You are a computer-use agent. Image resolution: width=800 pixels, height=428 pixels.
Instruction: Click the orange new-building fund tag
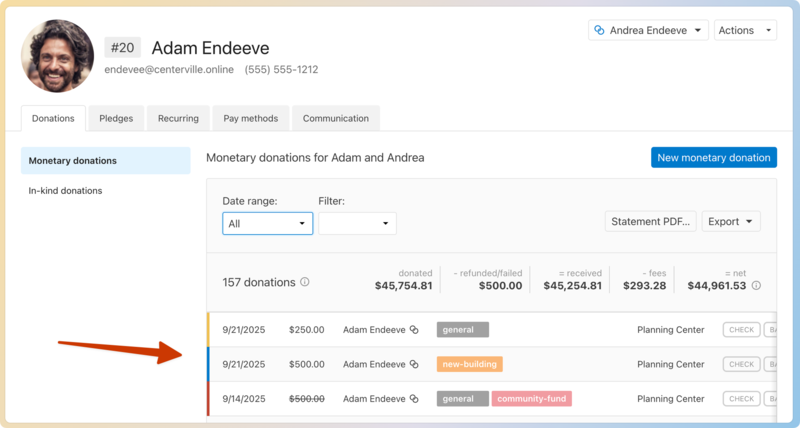pos(469,365)
